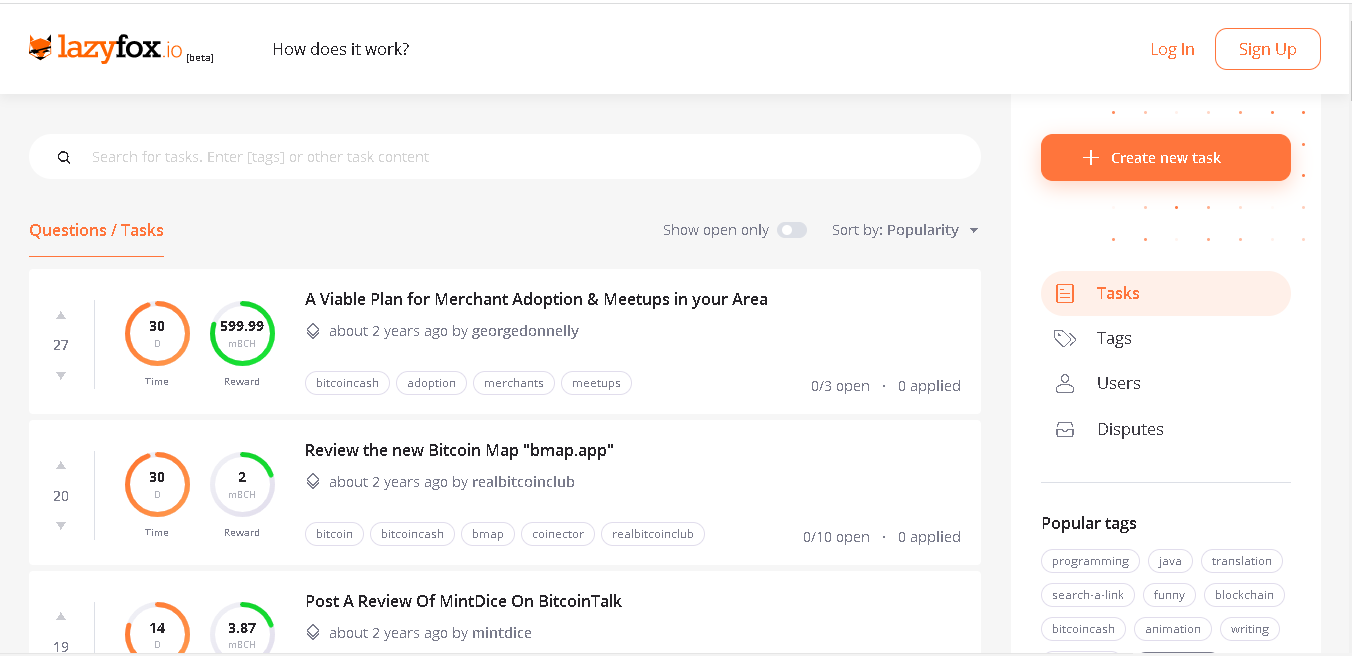Select the writing popular tag
This screenshot has width=1352, height=656.
(x=1250, y=629)
